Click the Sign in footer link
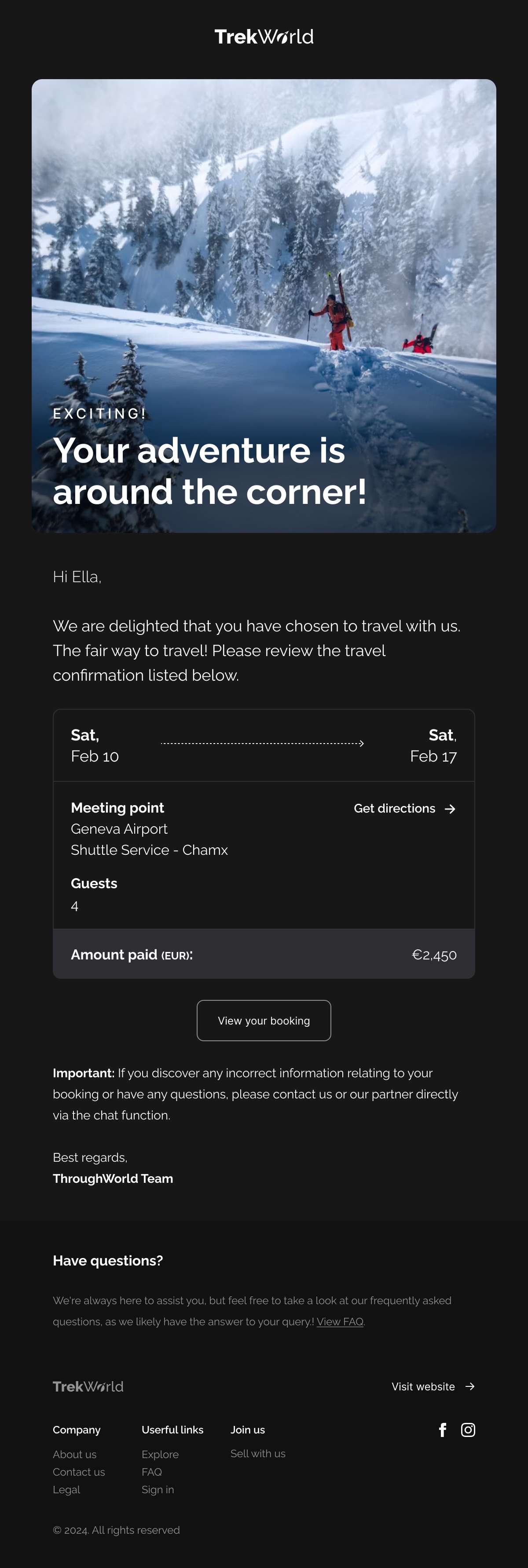 (158, 1489)
